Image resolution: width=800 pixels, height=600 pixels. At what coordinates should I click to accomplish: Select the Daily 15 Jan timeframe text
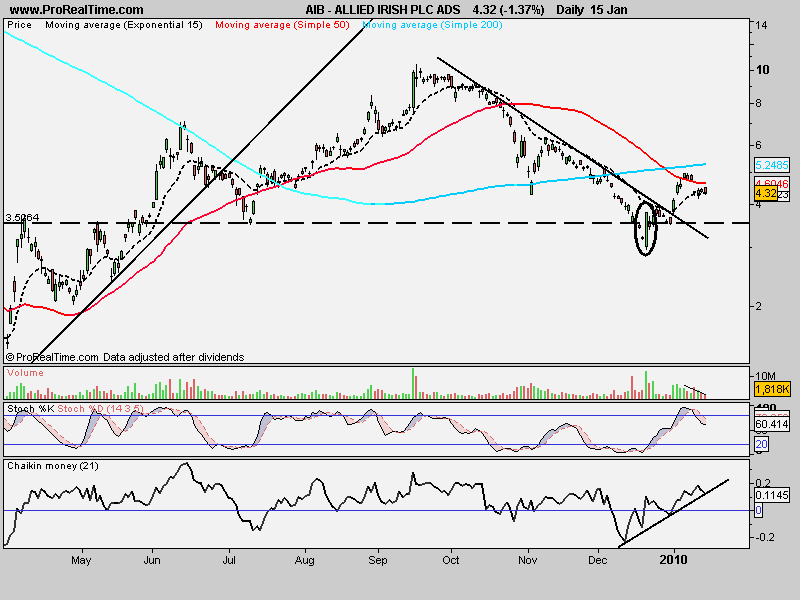(592, 10)
